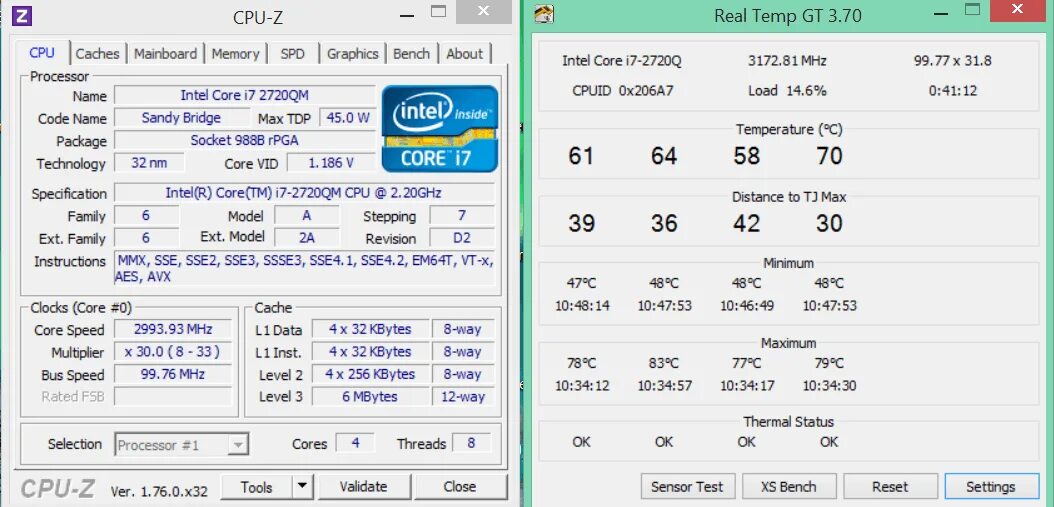Click the Intel Core i7-2720Q name in Real Temp
The image size is (1054, 507).
coord(622,61)
